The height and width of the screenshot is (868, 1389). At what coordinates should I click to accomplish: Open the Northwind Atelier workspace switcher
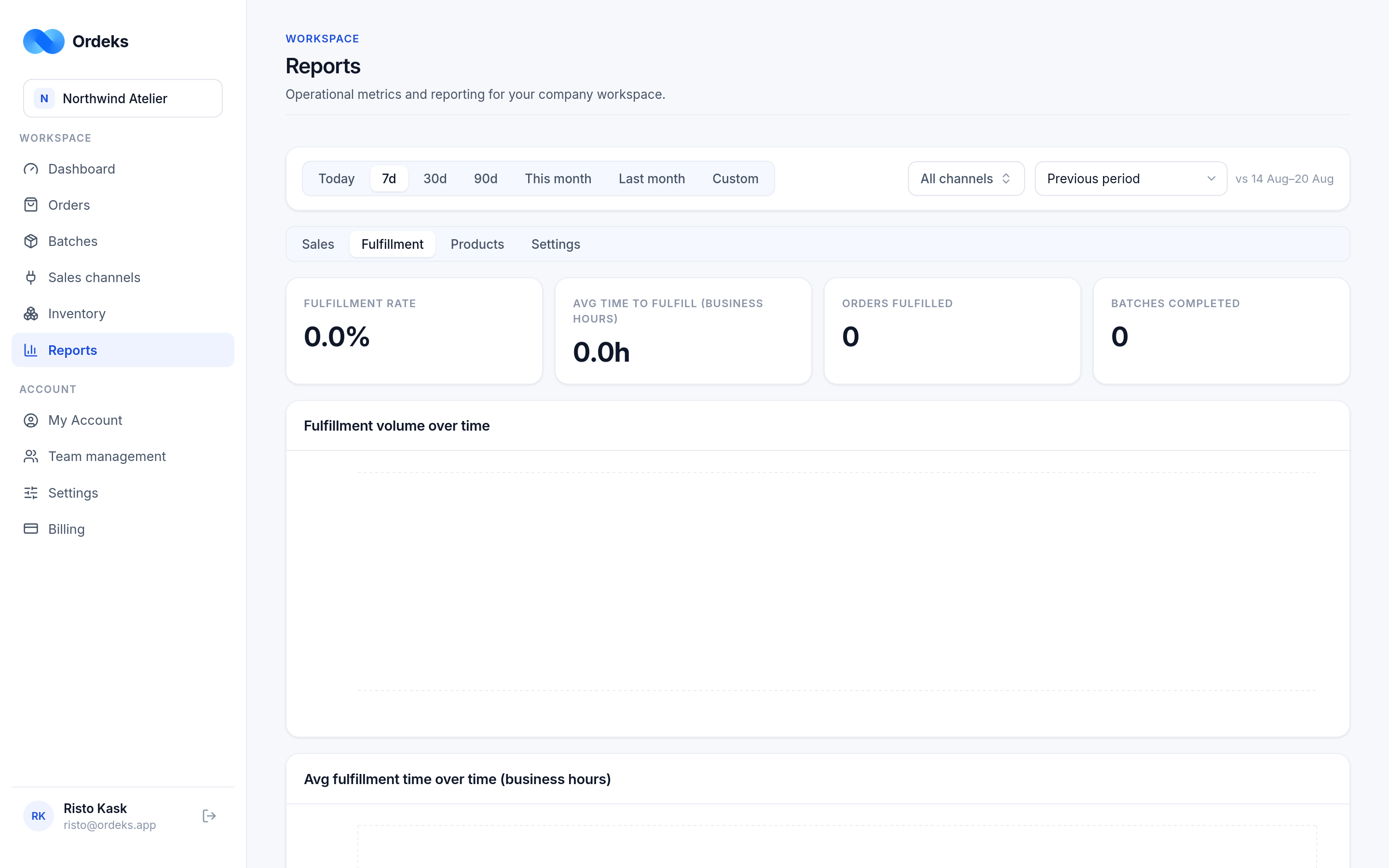pyautogui.click(x=123, y=98)
